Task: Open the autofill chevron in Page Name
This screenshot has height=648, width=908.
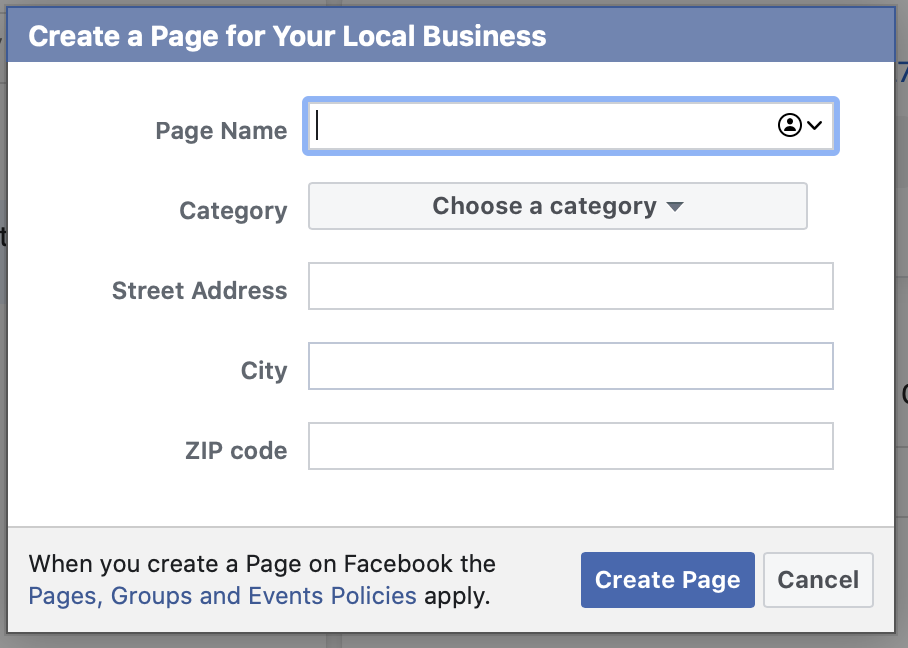Action: click(x=814, y=125)
